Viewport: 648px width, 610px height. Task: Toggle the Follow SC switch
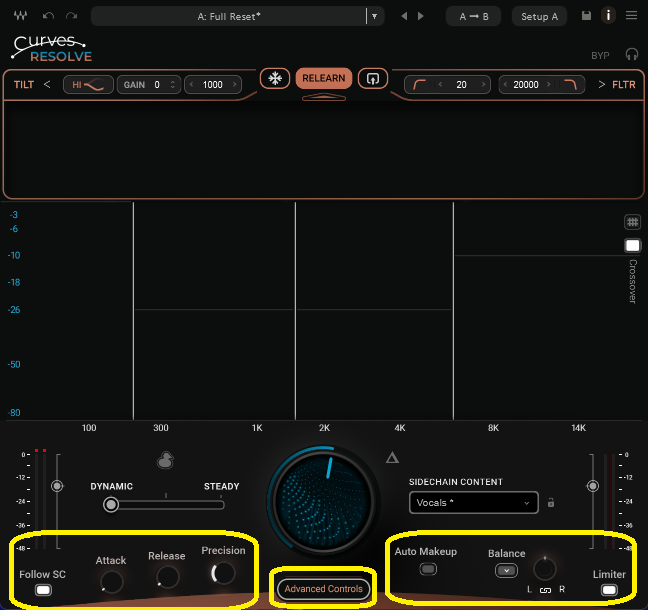click(x=43, y=590)
